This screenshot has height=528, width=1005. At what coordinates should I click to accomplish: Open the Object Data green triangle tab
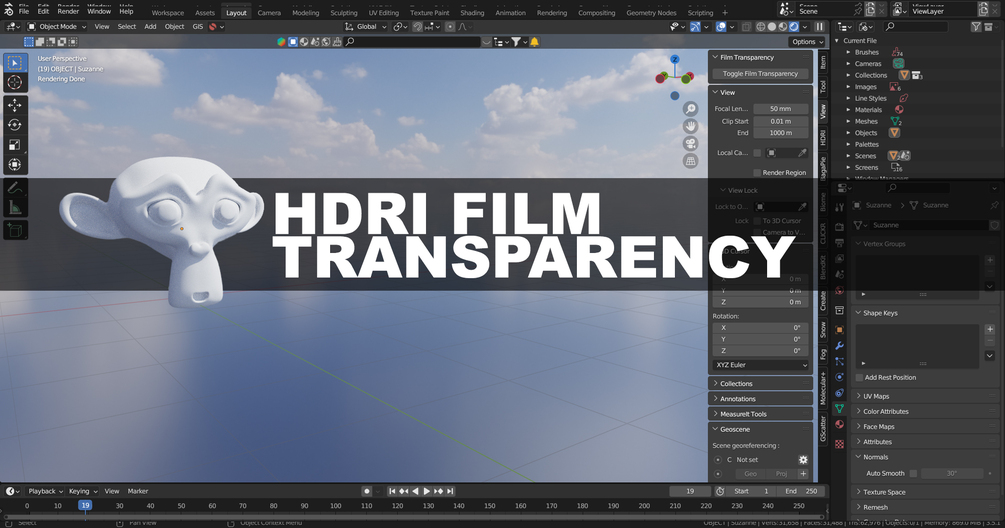840,408
